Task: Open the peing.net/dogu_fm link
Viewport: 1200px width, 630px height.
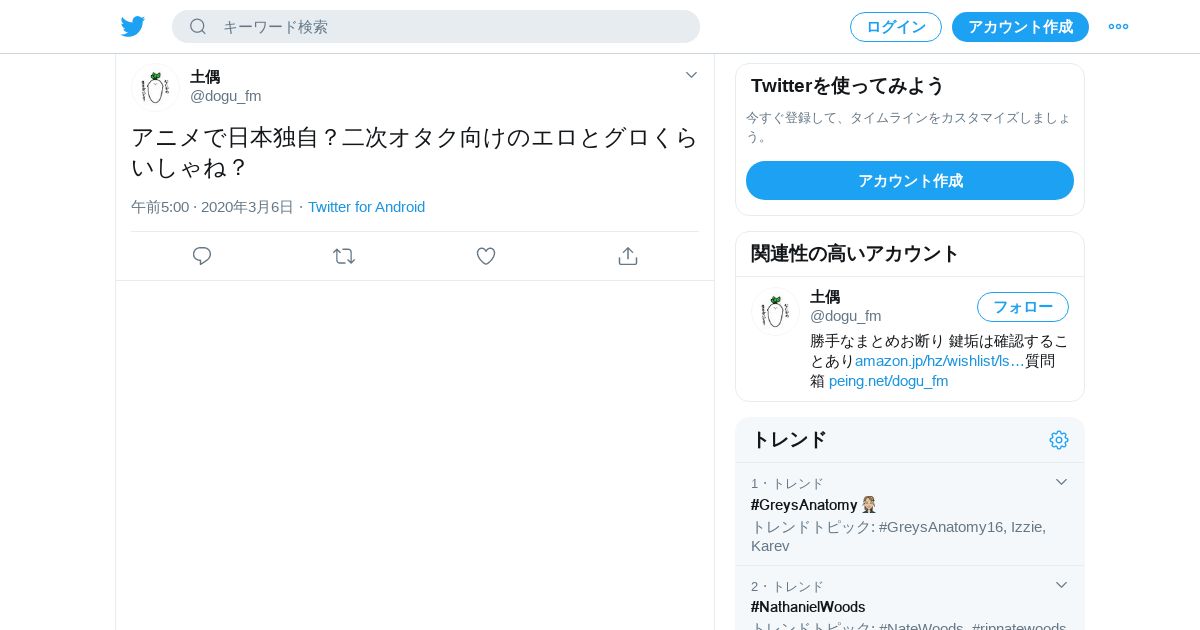Action: 888,381
